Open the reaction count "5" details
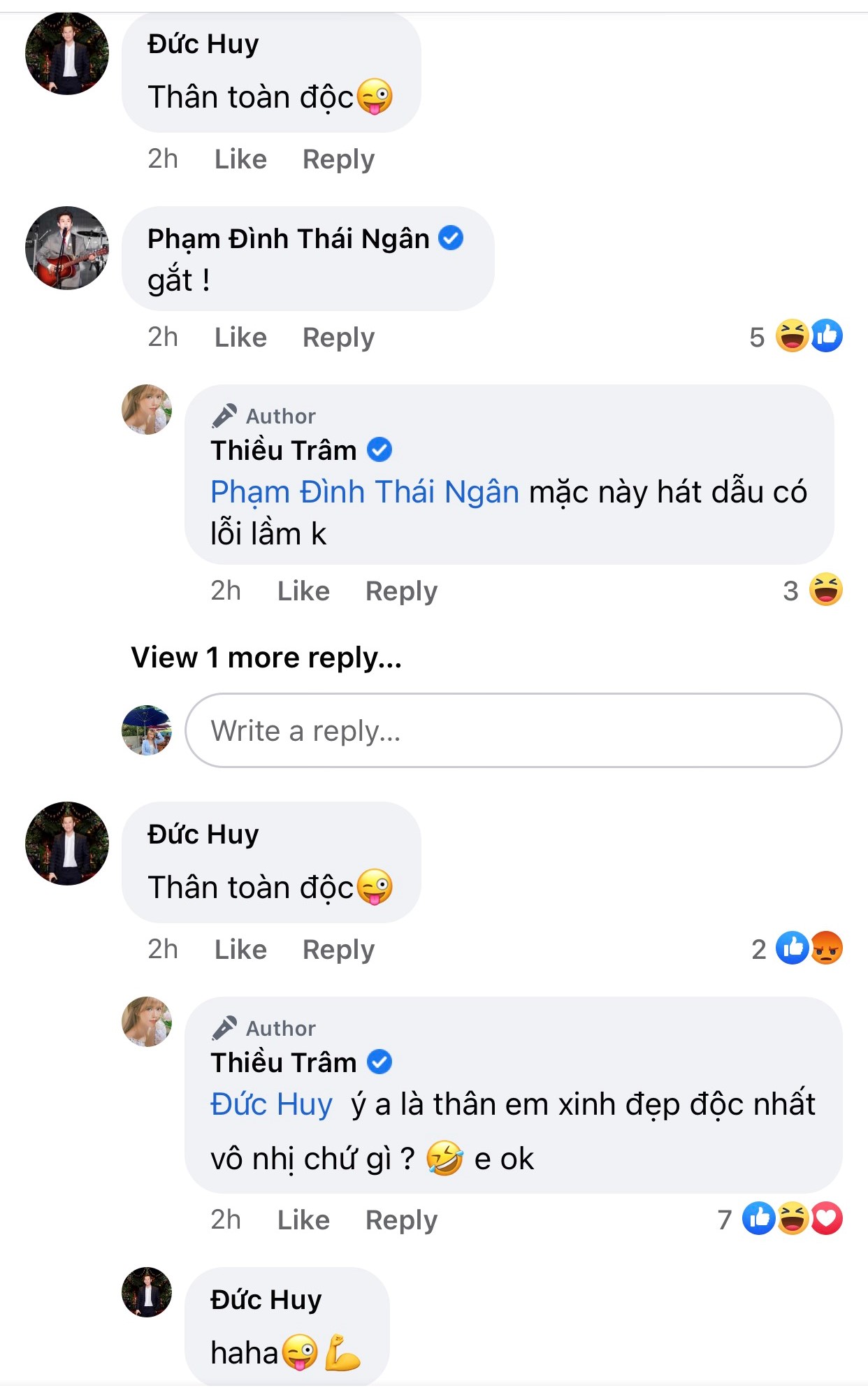The image size is (868, 1388). 758,338
